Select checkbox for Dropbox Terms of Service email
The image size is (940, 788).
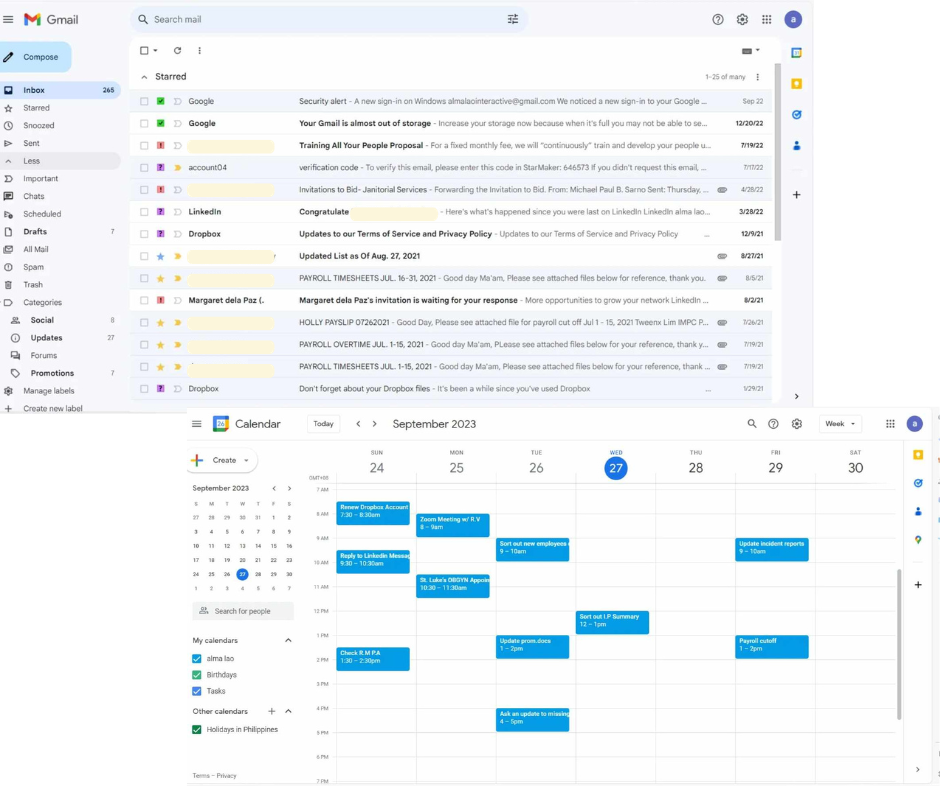[x=144, y=234]
